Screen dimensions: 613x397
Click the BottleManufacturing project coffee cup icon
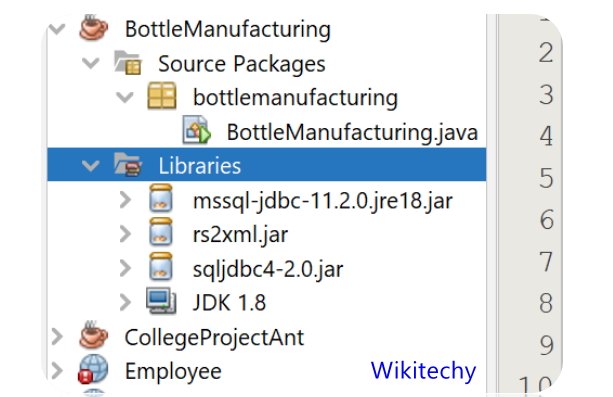tap(93, 28)
